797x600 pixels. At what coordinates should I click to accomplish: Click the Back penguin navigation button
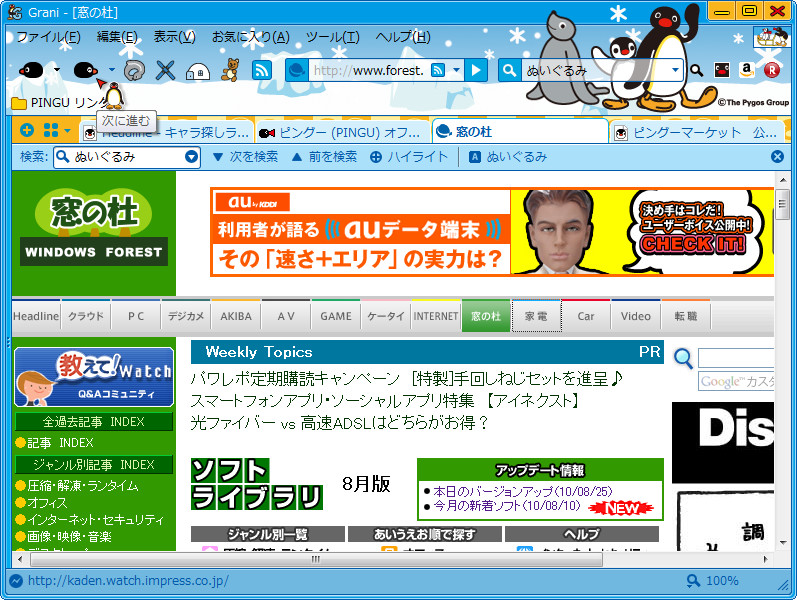point(31,70)
